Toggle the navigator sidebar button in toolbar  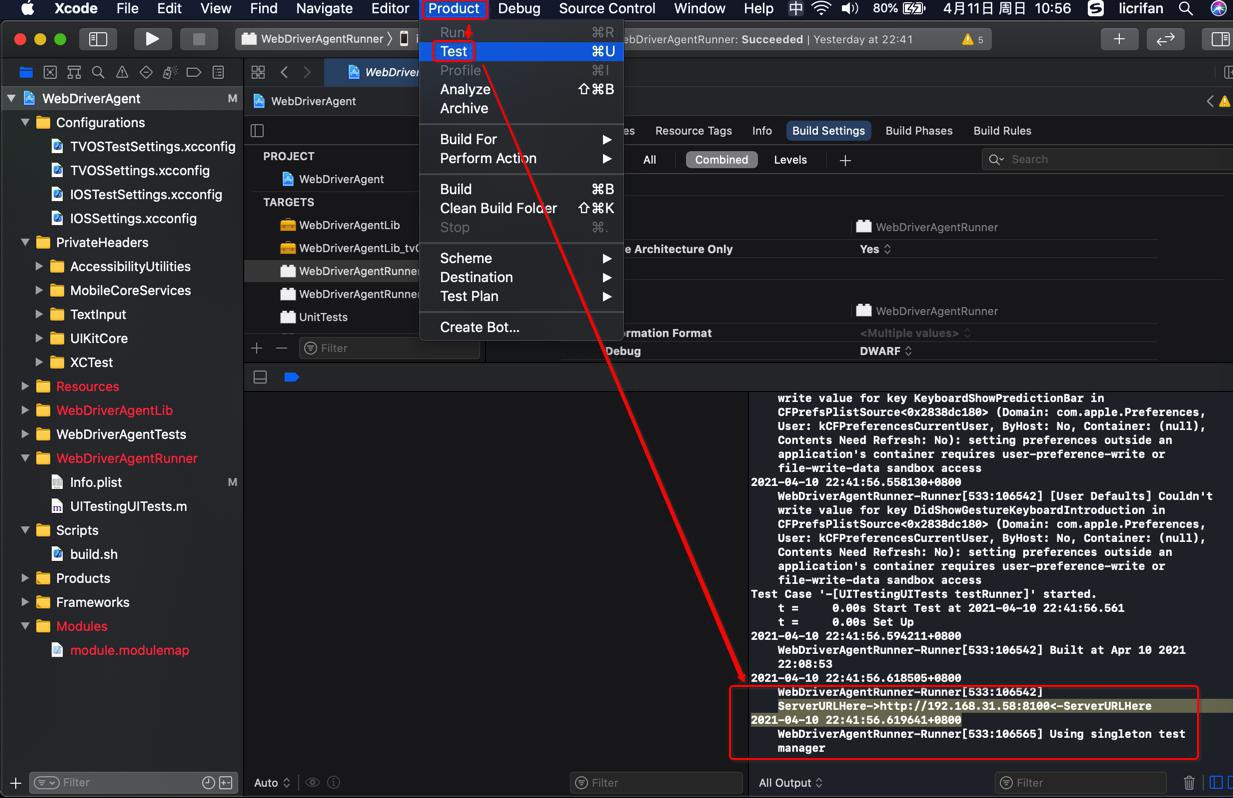coord(98,39)
